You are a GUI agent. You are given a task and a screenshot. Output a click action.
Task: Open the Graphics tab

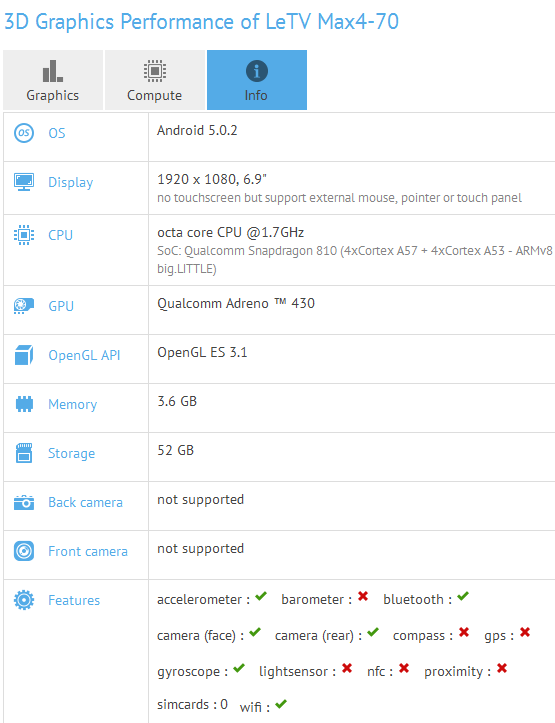point(53,80)
